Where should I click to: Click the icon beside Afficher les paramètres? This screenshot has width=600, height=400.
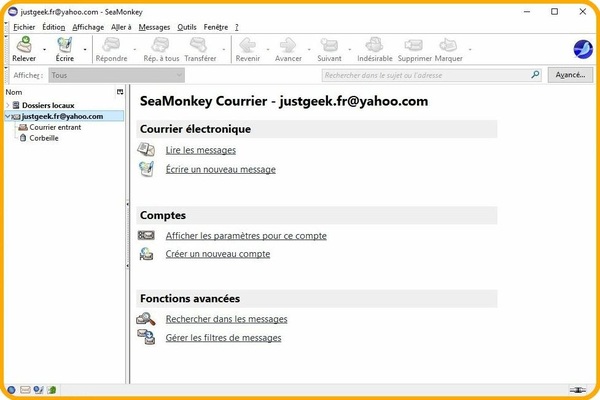coord(146,235)
